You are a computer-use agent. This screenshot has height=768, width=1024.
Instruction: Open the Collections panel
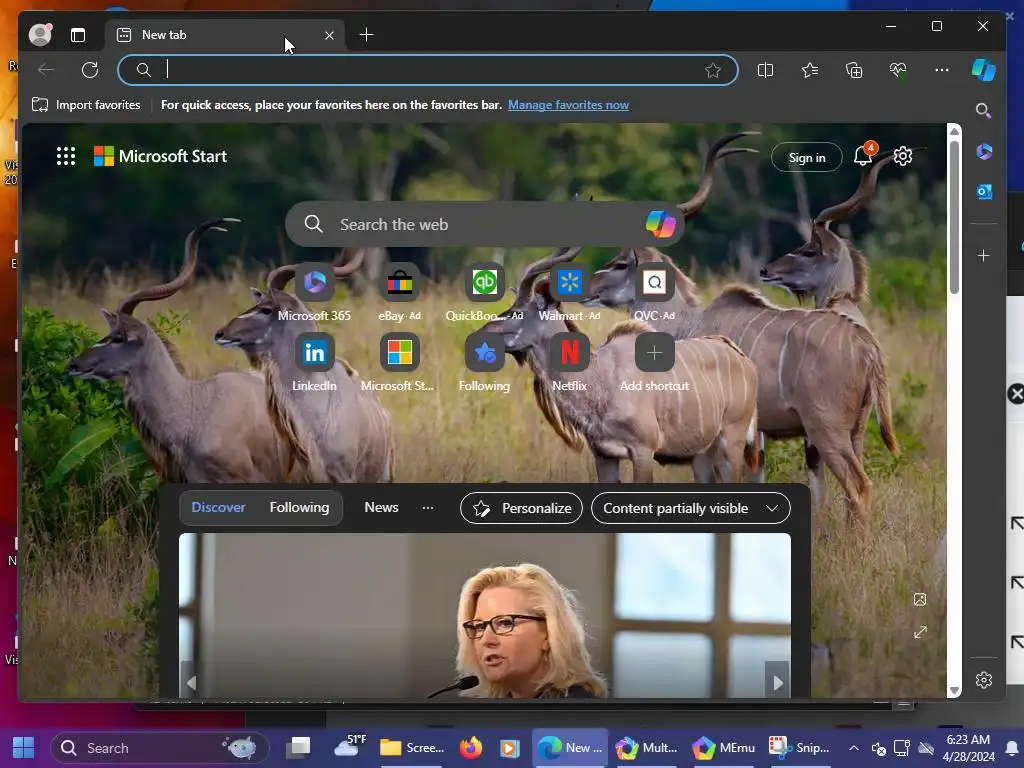point(854,70)
